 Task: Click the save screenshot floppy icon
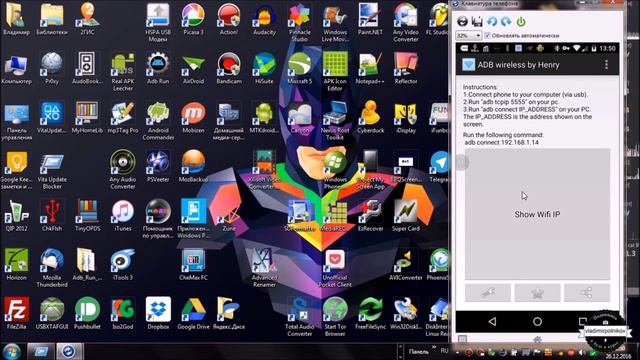tap(477, 21)
